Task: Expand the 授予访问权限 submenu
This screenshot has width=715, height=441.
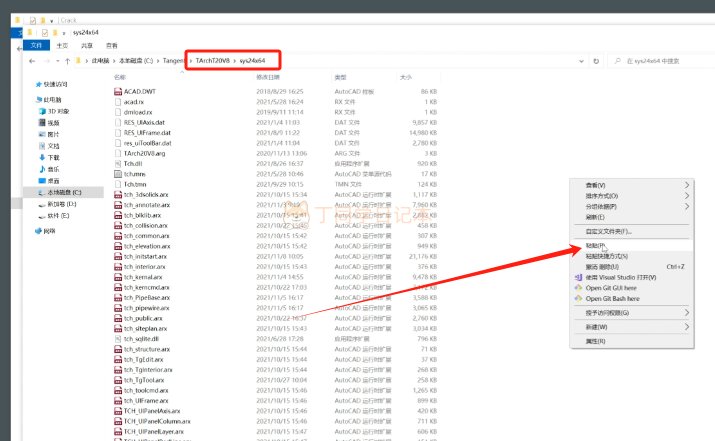Action: pos(687,312)
